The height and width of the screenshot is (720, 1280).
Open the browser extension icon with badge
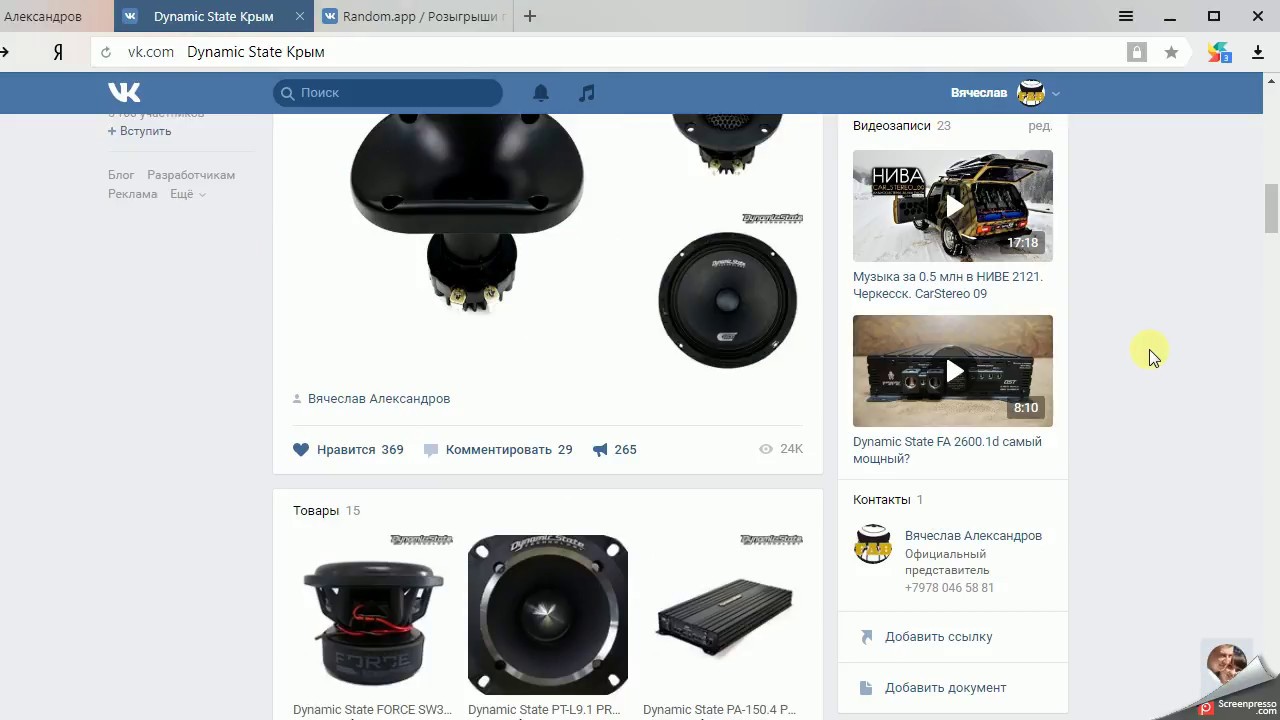click(1219, 52)
